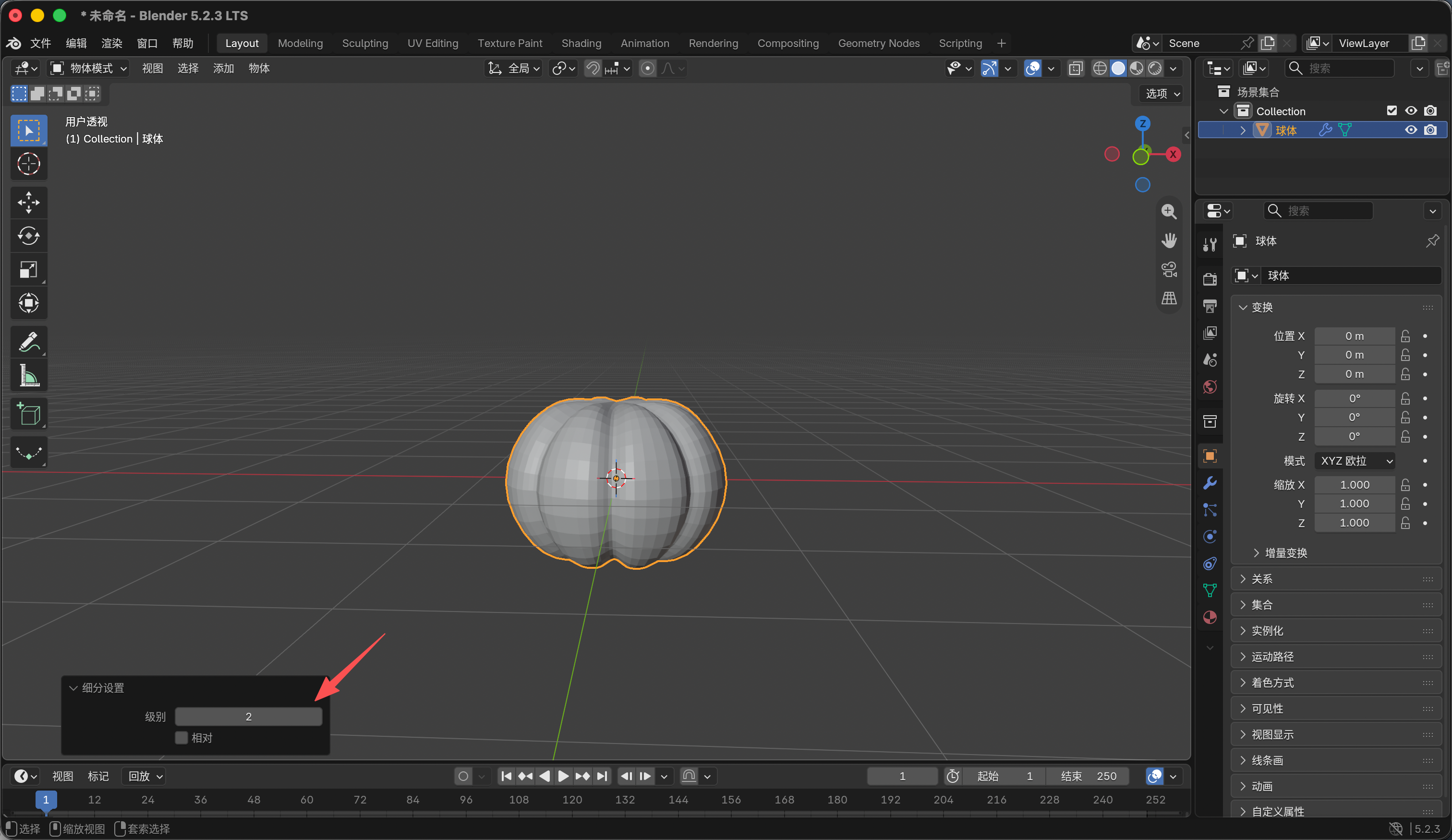1452x840 pixels.
Task: Jump to last frame in timeline
Action: [602, 776]
